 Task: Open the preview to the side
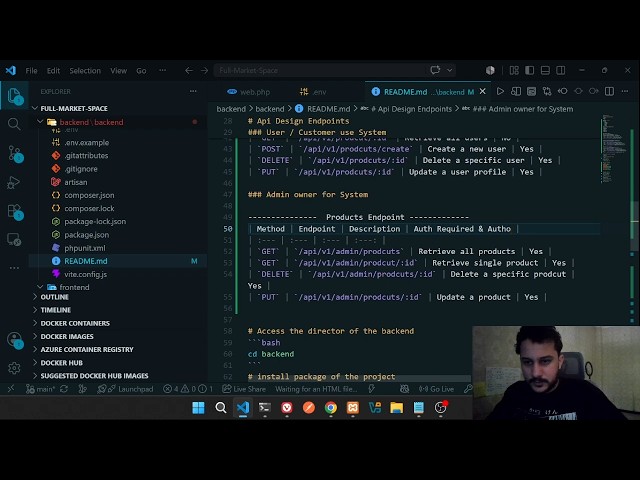pyautogui.click(x=516, y=91)
